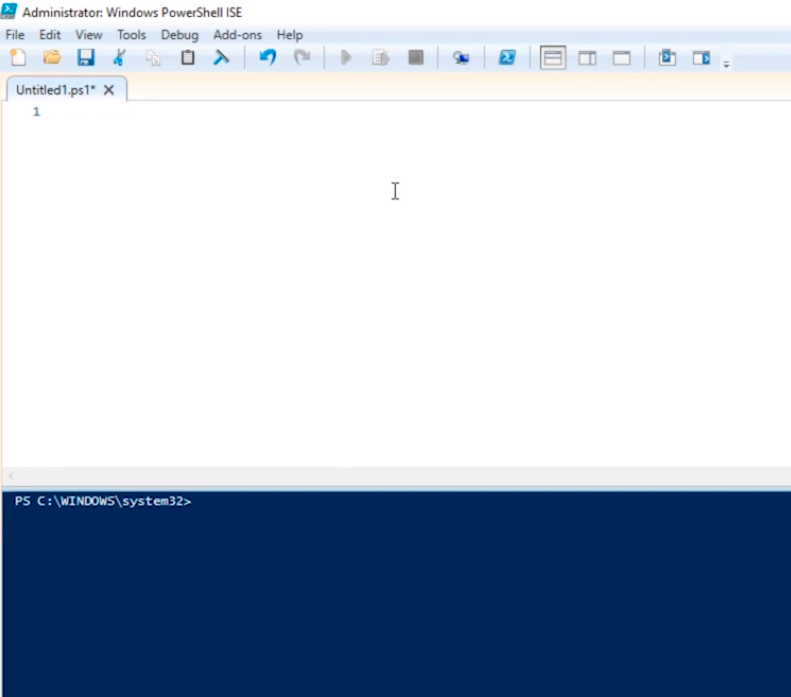Click the Run Selection icon

(x=380, y=57)
